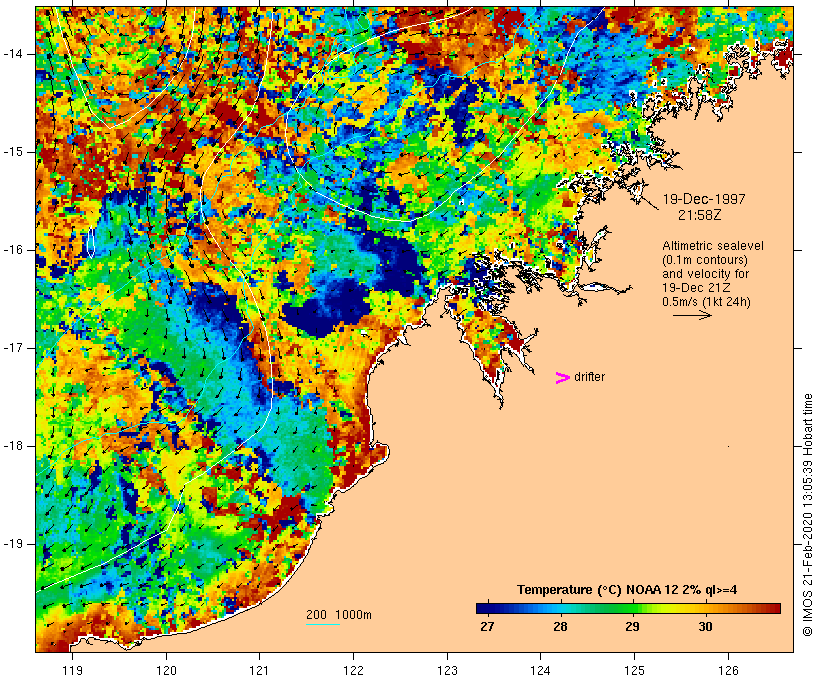The width and height of the screenshot is (820, 680).
Task: Click the '200' bathymetry contour label
Action: (x=316, y=615)
